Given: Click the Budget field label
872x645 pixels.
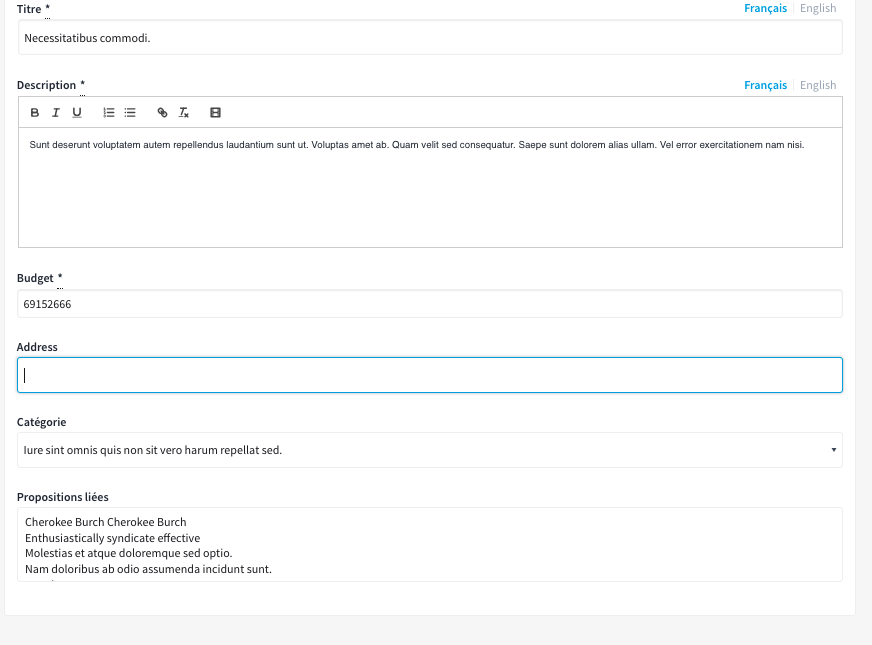Looking at the screenshot, I should coord(35,278).
